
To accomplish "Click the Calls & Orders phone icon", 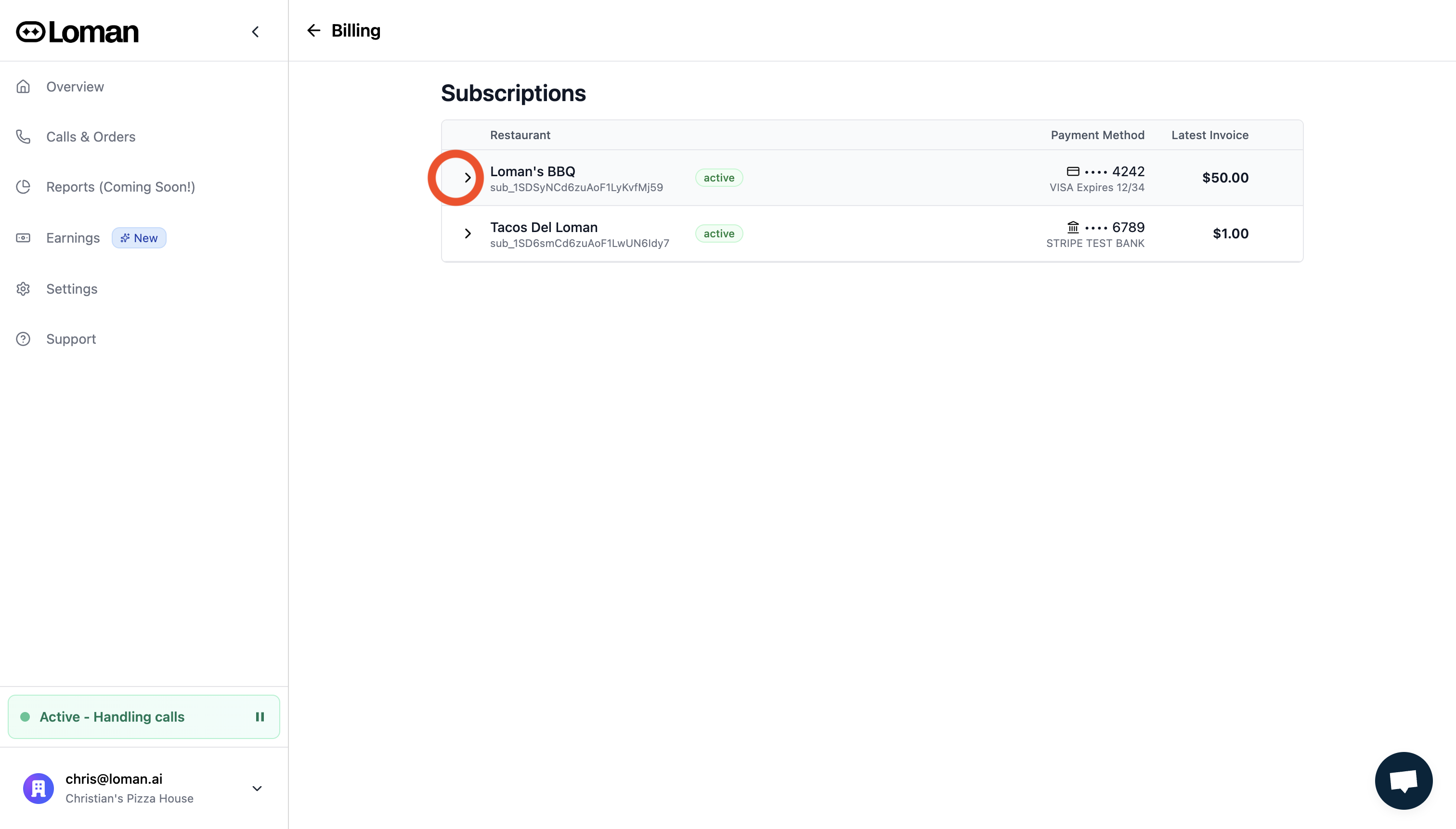I will coord(23,137).
